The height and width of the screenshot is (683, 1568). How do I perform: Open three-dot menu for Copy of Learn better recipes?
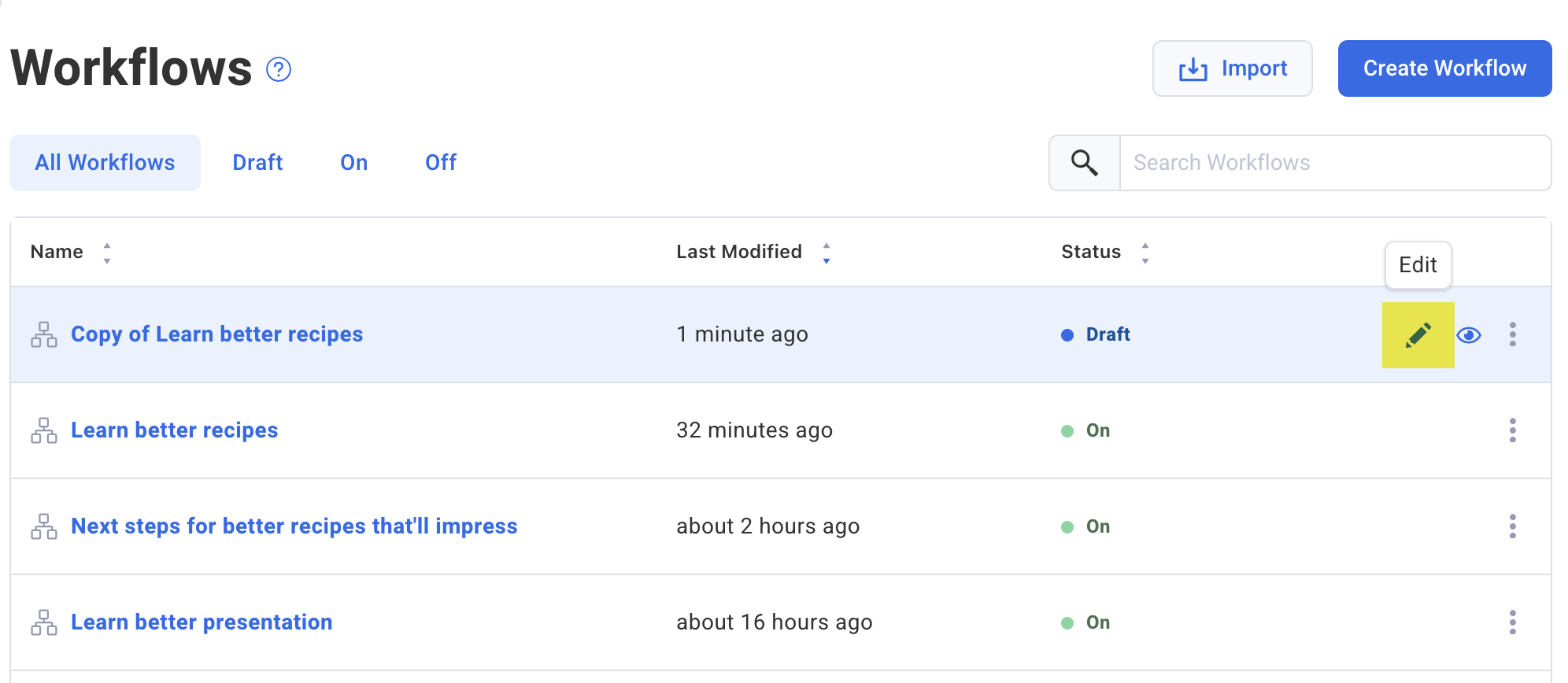1512,334
